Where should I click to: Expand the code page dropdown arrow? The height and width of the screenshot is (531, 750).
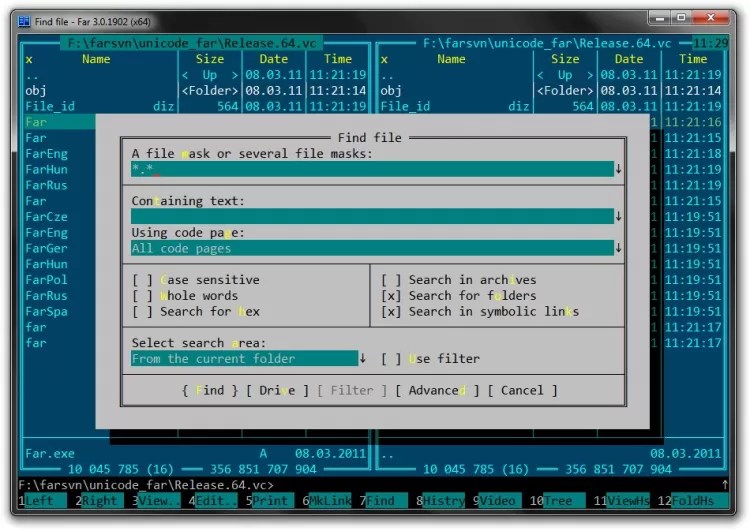click(x=618, y=248)
